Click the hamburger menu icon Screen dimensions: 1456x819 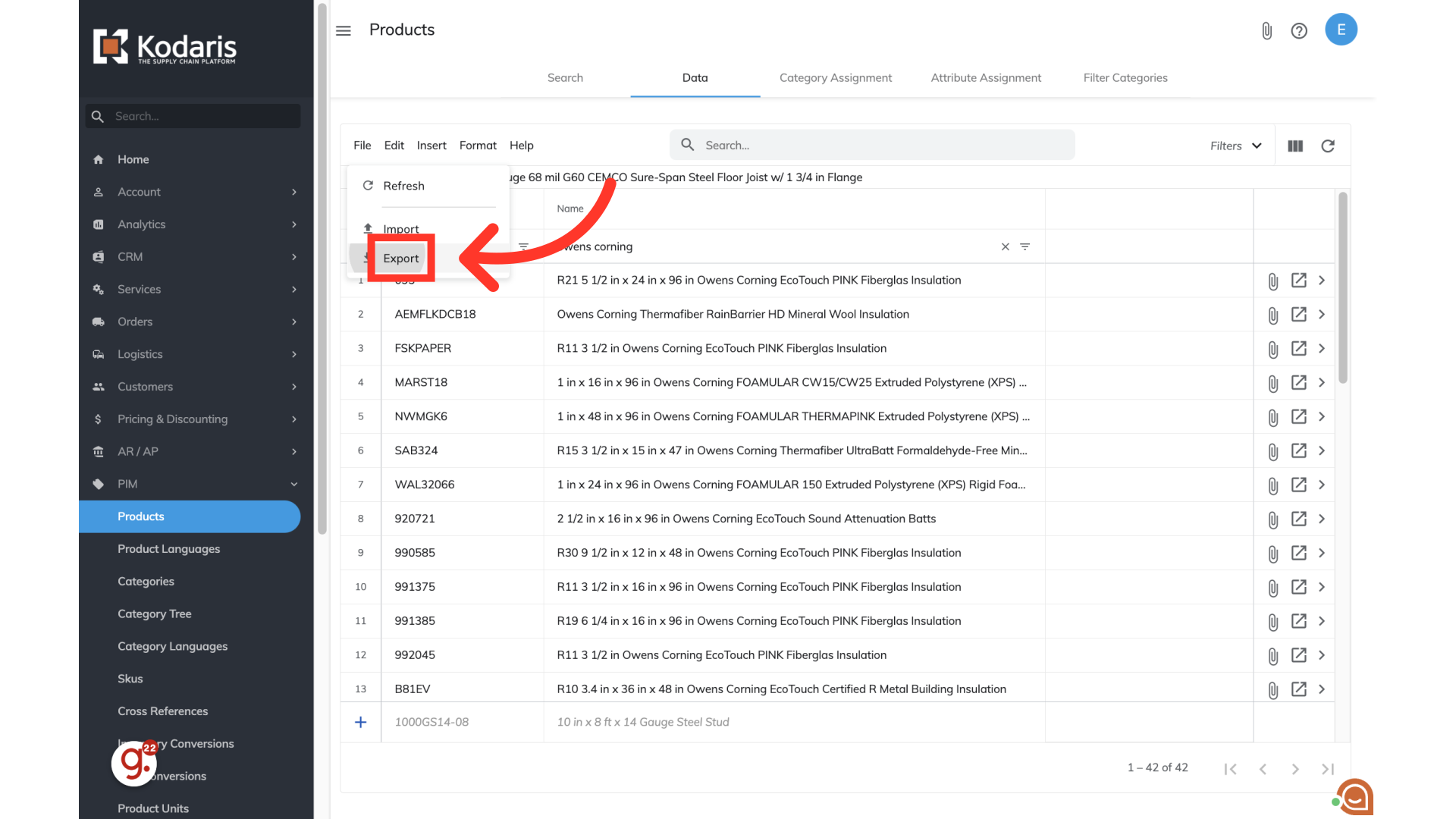tap(344, 30)
